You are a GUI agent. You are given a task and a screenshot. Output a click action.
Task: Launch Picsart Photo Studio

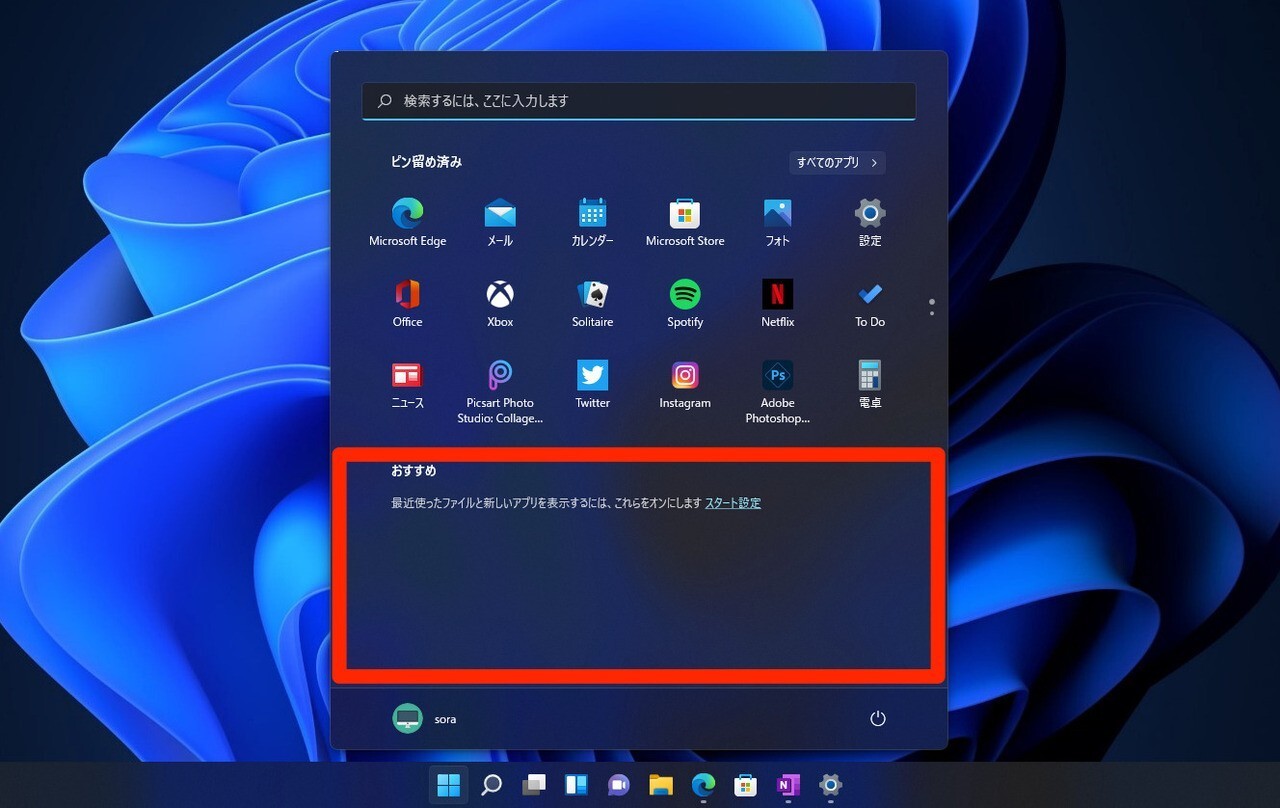pyautogui.click(x=500, y=392)
